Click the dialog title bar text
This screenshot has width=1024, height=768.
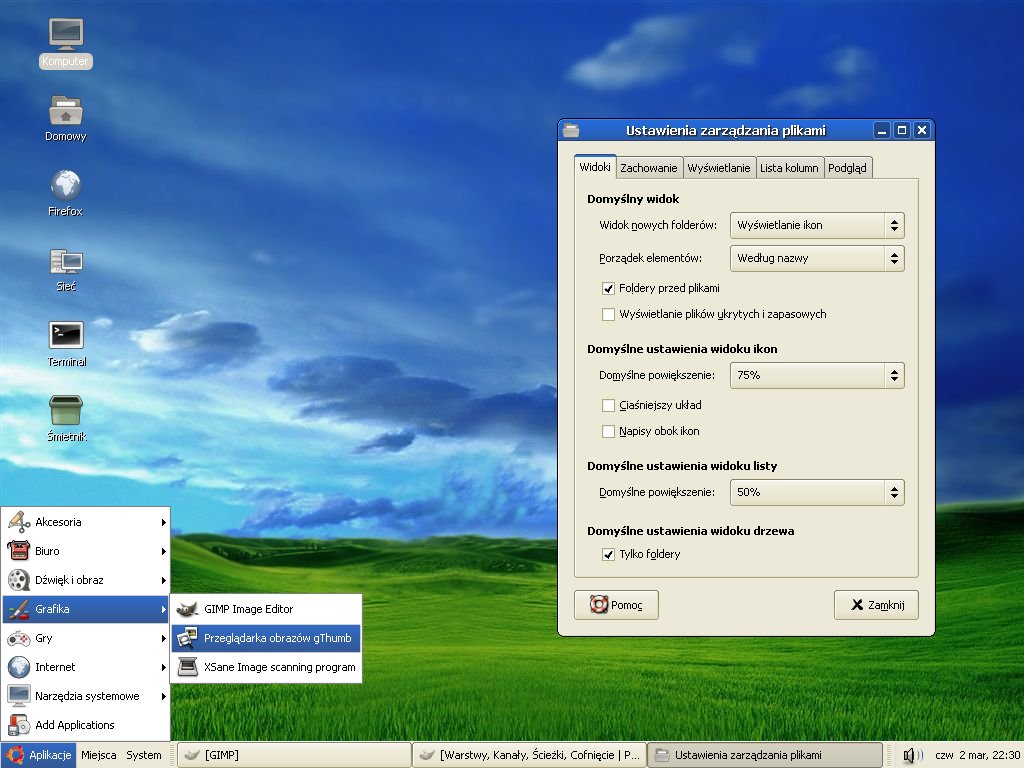tap(726, 131)
